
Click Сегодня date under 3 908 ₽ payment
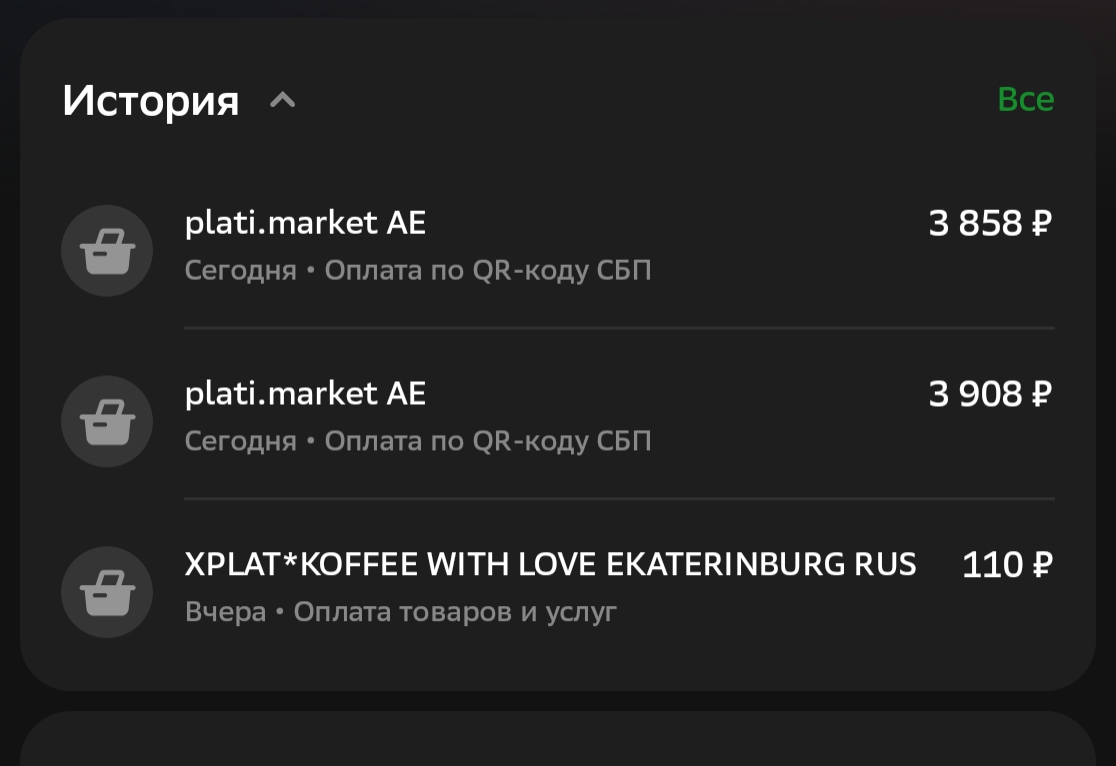241,442
